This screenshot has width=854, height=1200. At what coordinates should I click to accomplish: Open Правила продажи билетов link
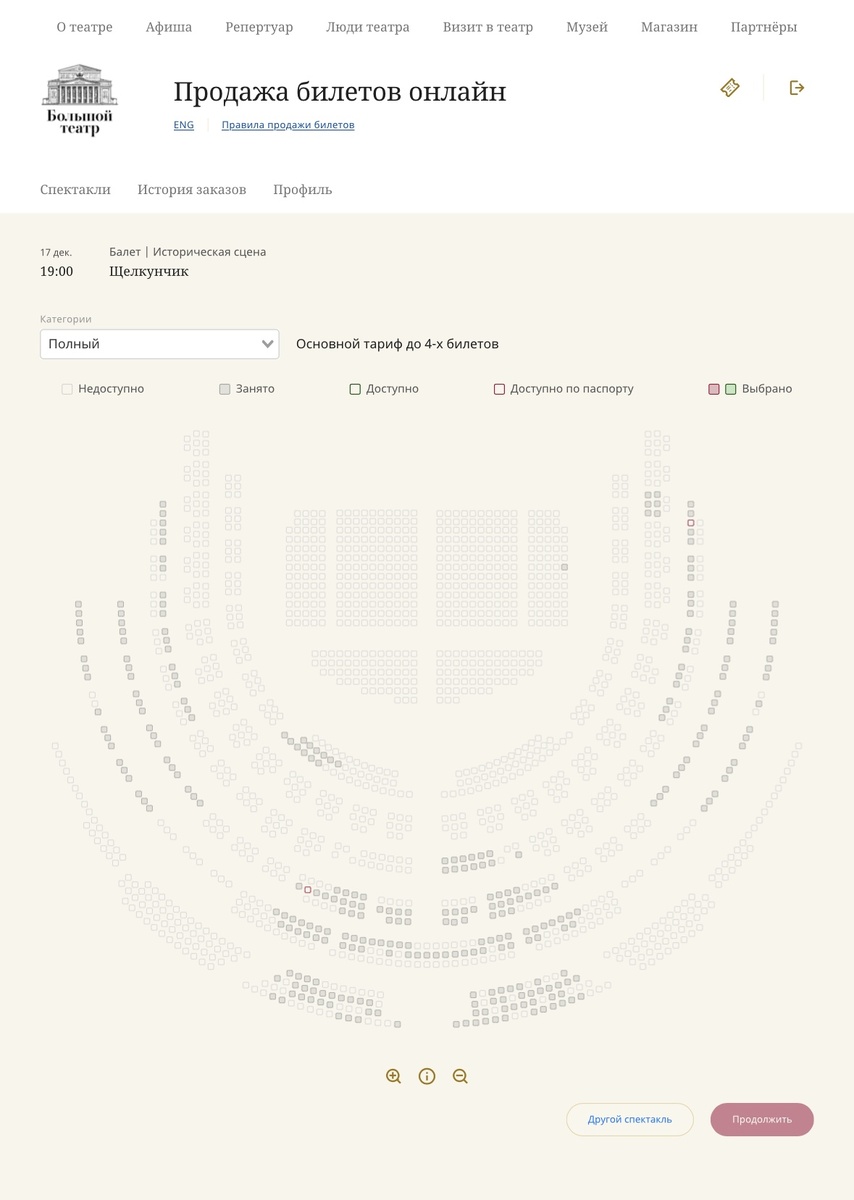click(x=288, y=124)
